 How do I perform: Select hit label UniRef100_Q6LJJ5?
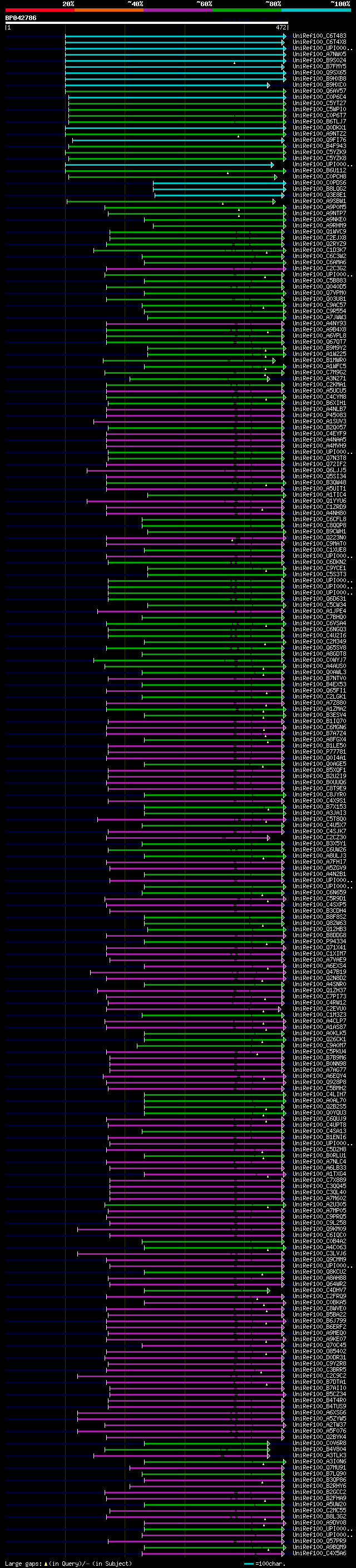tap(319, 470)
